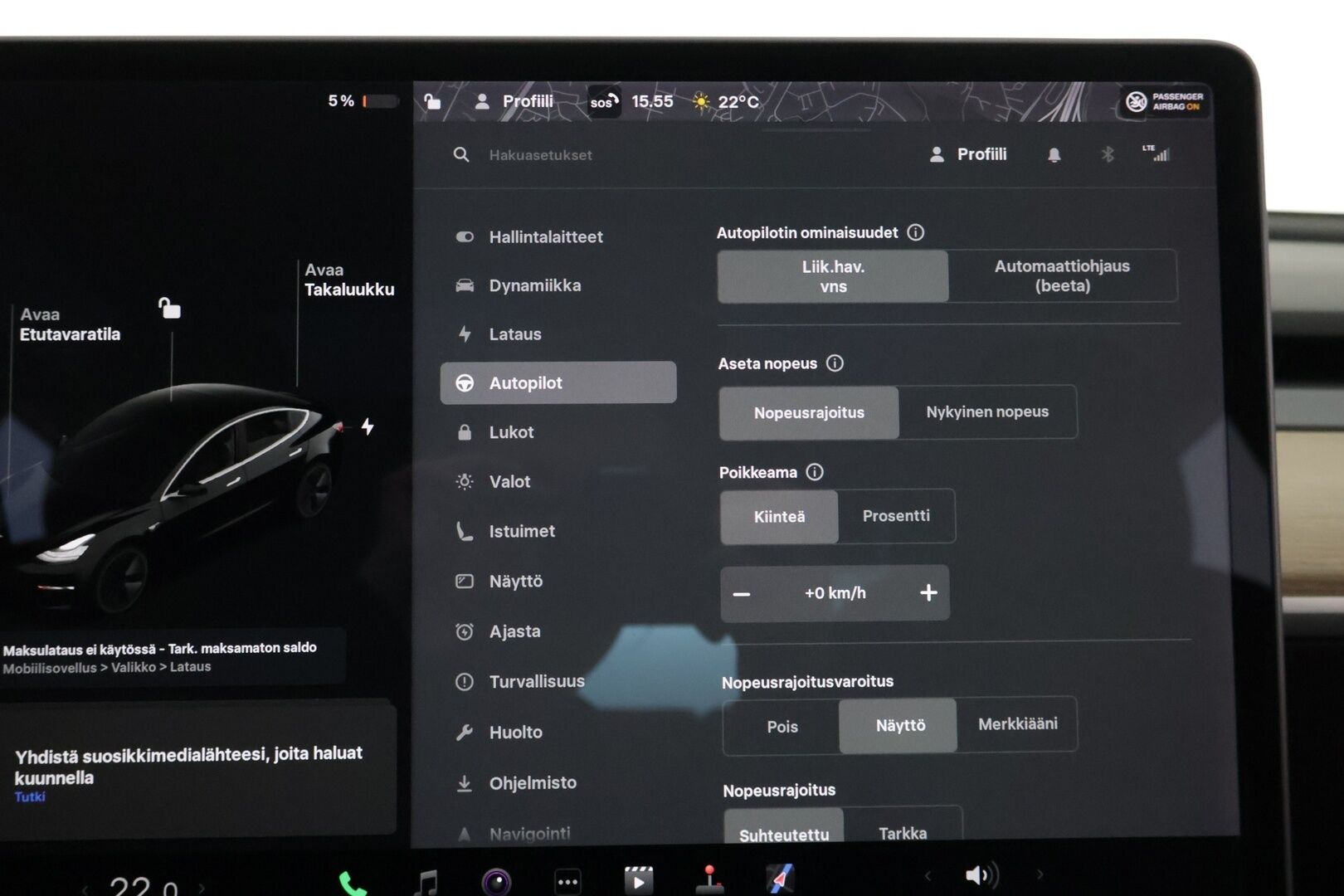Open the music app in dock
This screenshot has height=896, width=1344.
(426, 882)
